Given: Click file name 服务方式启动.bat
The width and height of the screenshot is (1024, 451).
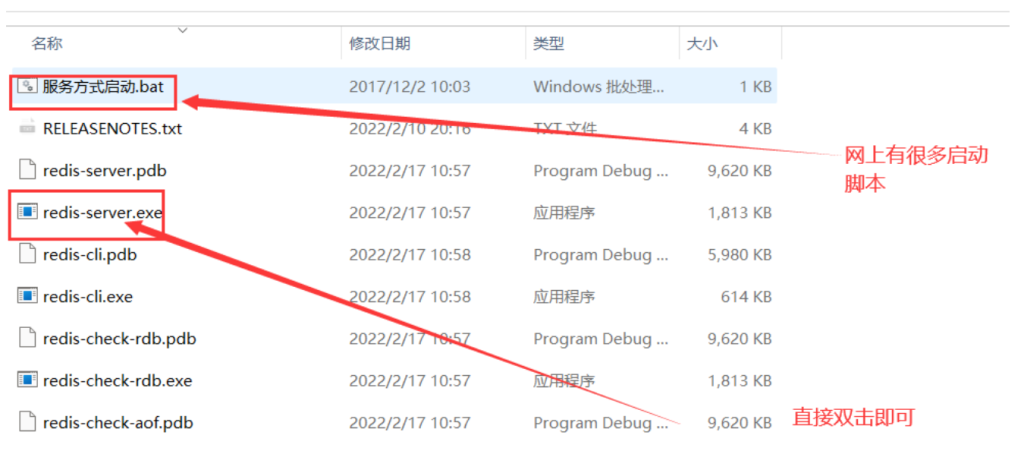Looking at the screenshot, I should click(103, 86).
